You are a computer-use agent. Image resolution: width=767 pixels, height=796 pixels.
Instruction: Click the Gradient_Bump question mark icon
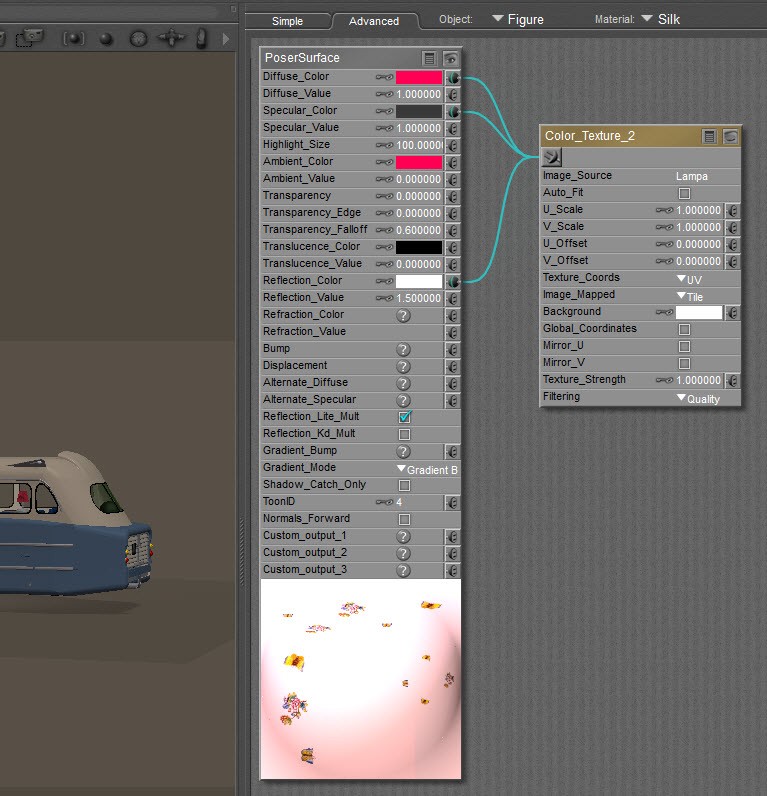[x=403, y=452]
